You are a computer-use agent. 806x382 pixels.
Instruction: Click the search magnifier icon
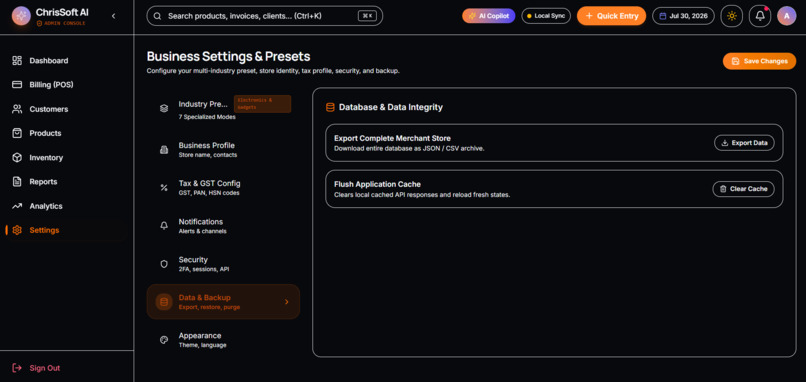pos(157,16)
